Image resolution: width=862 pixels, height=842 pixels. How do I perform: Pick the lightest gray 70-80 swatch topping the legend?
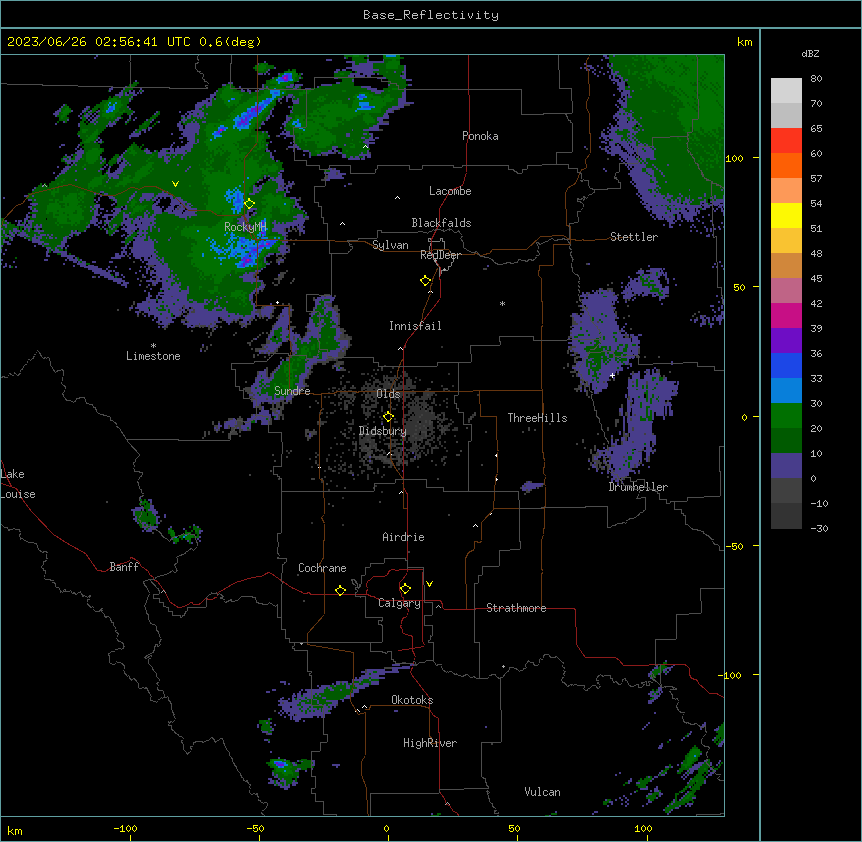point(786,91)
